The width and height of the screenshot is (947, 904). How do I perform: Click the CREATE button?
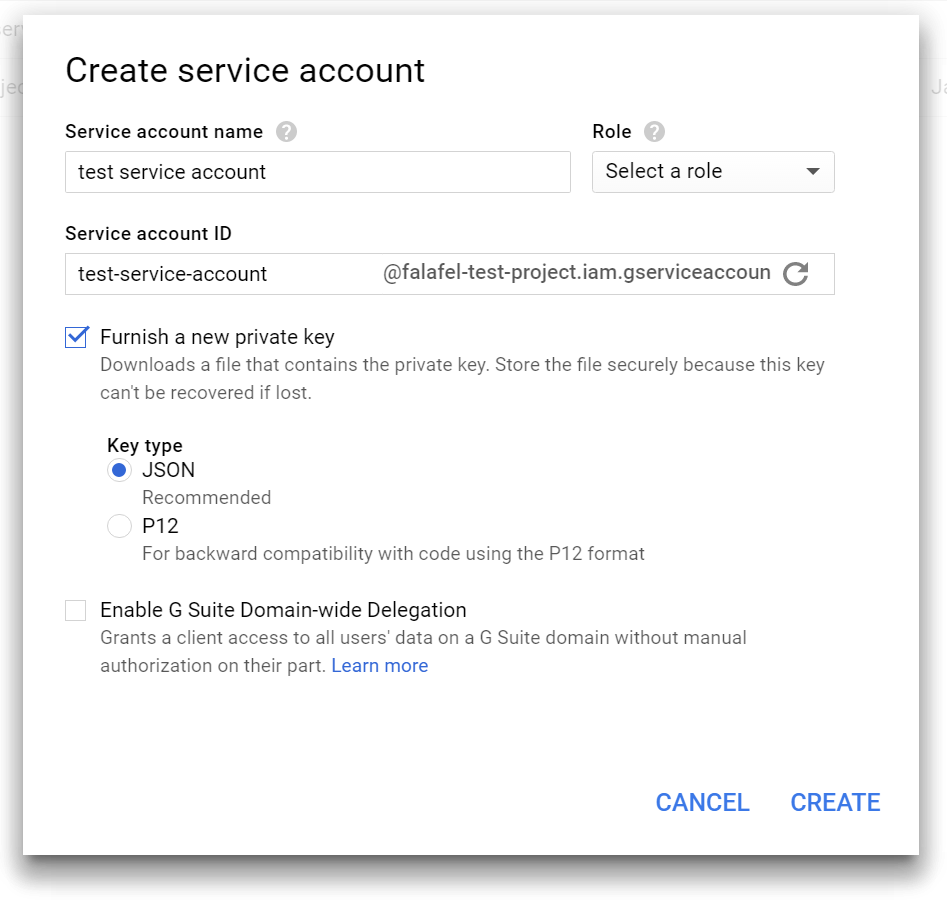[835, 802]
